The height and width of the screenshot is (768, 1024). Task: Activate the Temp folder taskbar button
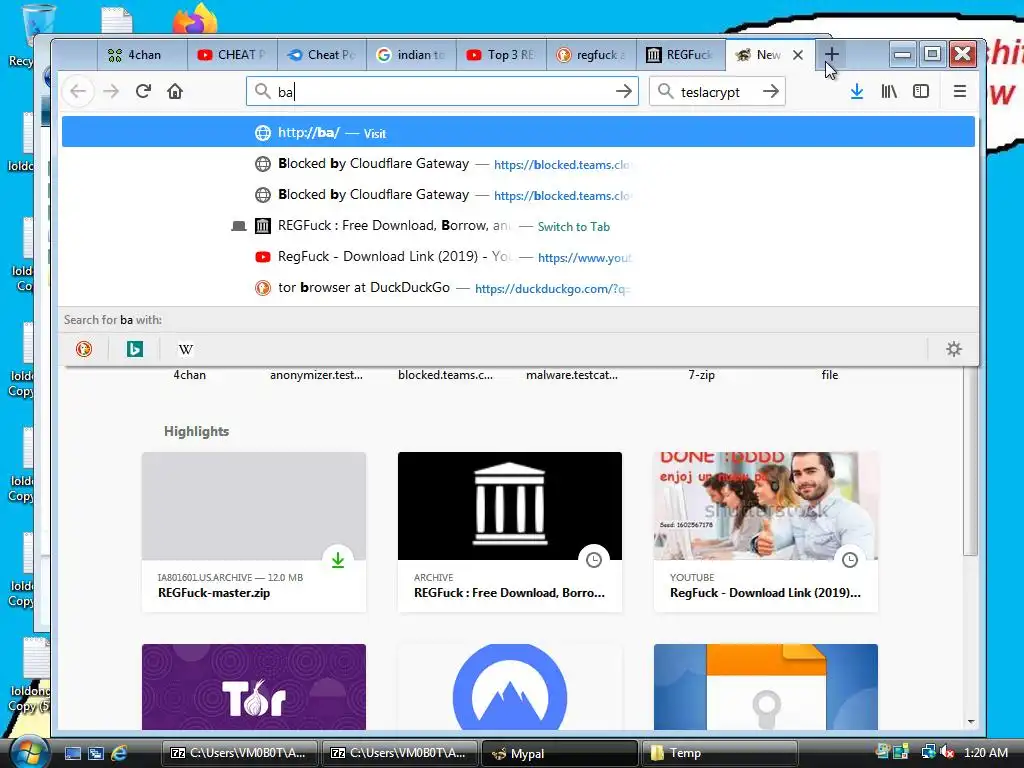pyautogui.click(x=720, y=753)
